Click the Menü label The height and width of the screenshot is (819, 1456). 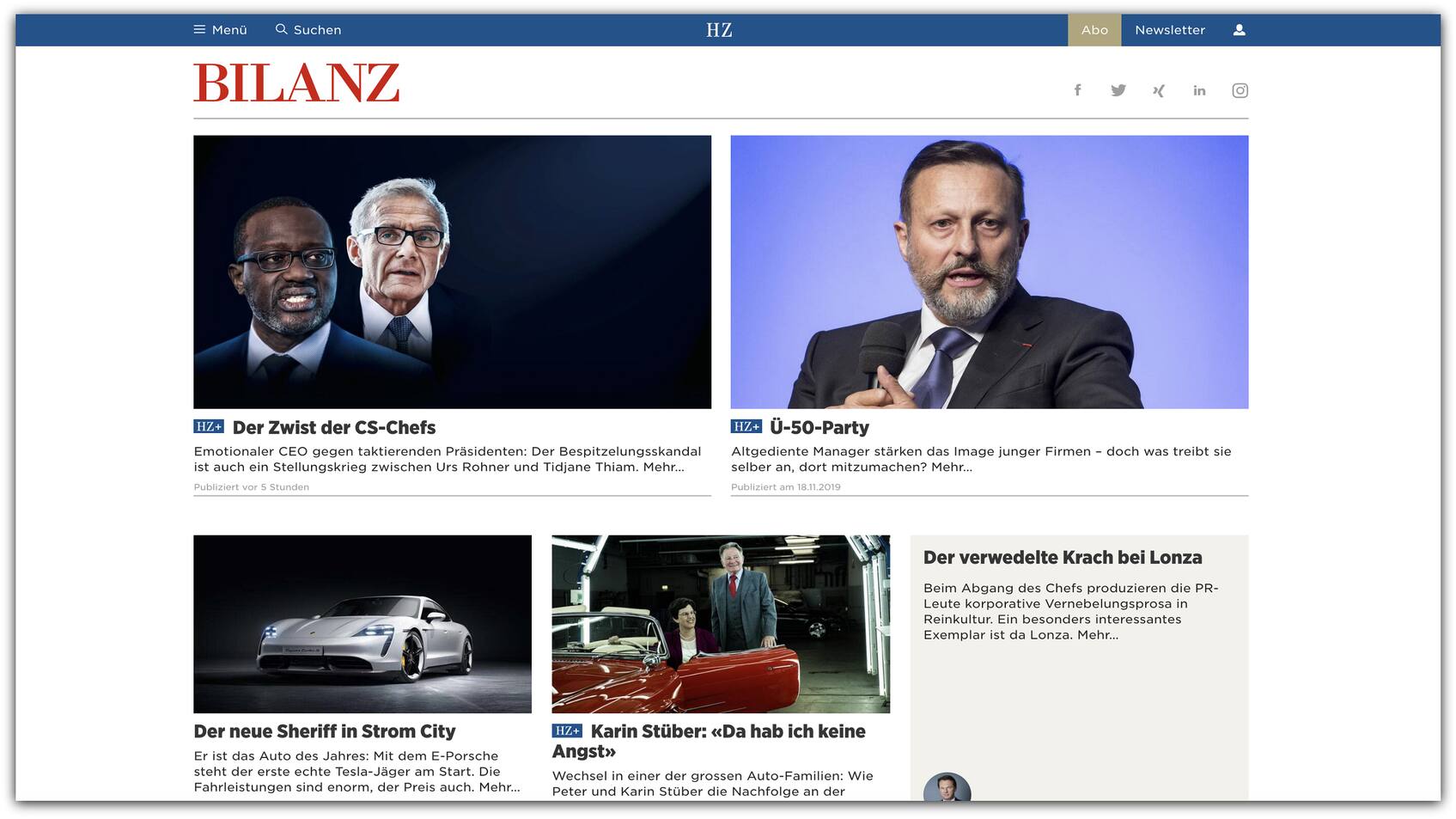click(x=229, y=30)
